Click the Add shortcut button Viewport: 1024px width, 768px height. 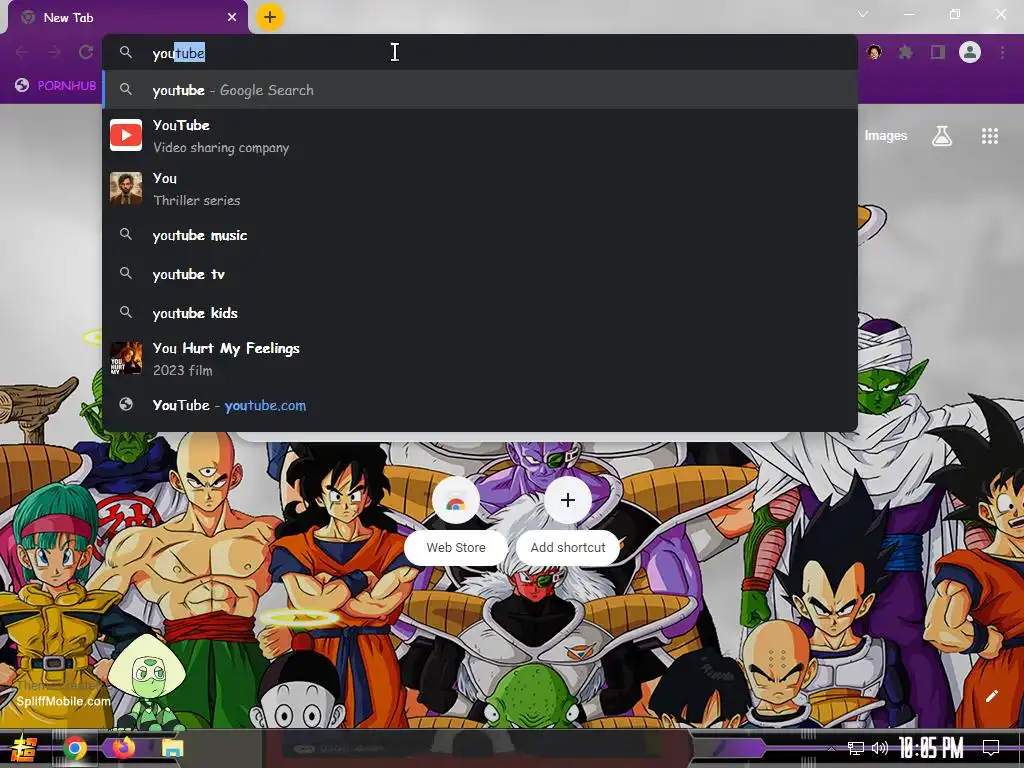click(568, 521)
